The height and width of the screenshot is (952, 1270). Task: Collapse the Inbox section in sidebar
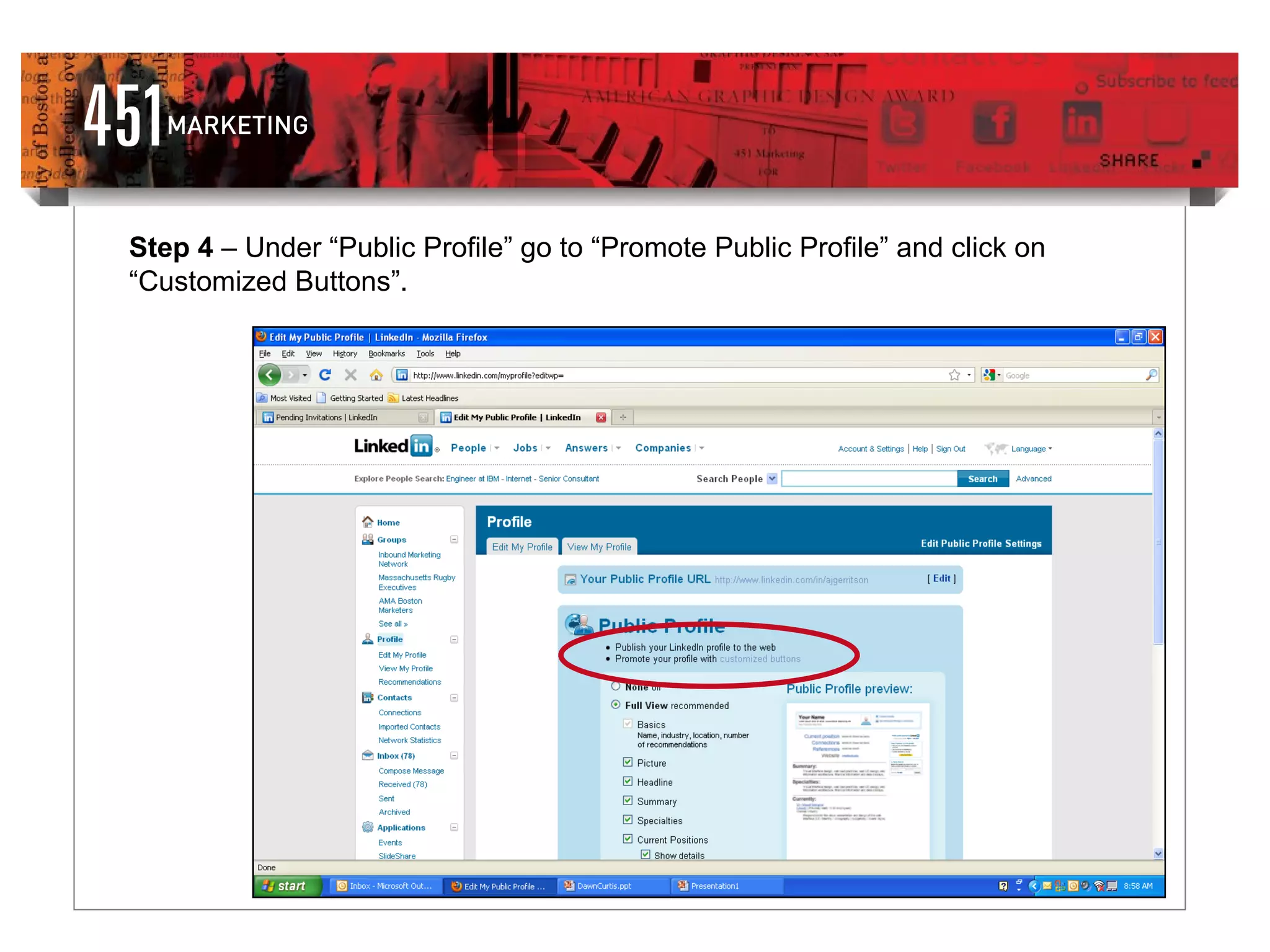[x=454, y=756]
